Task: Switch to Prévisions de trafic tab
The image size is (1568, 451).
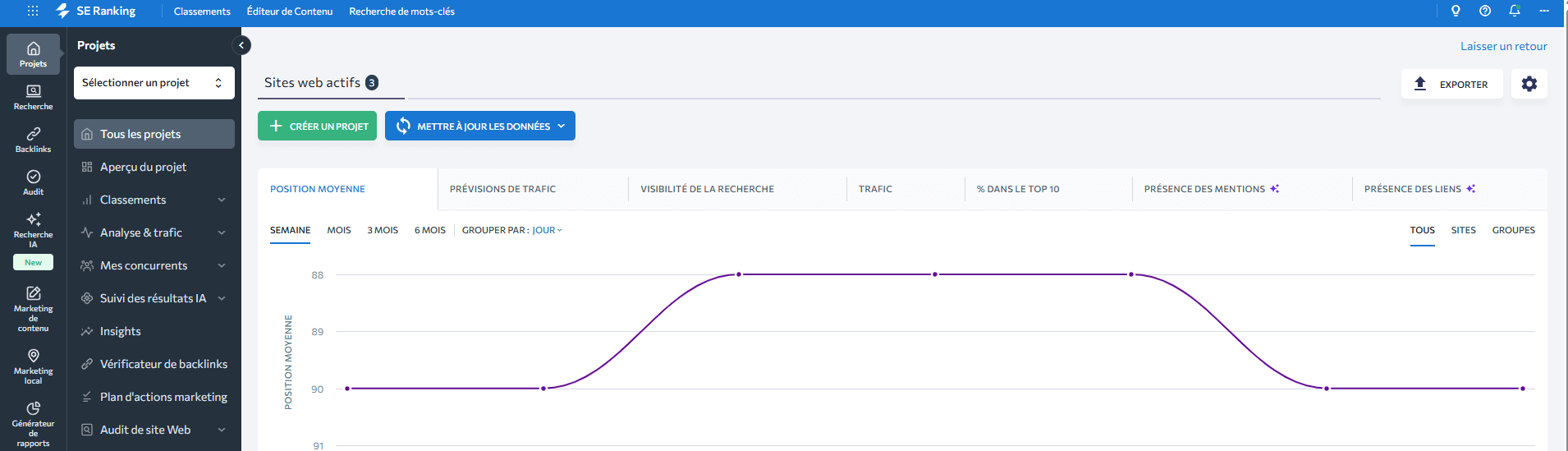Action: [502, 189]
